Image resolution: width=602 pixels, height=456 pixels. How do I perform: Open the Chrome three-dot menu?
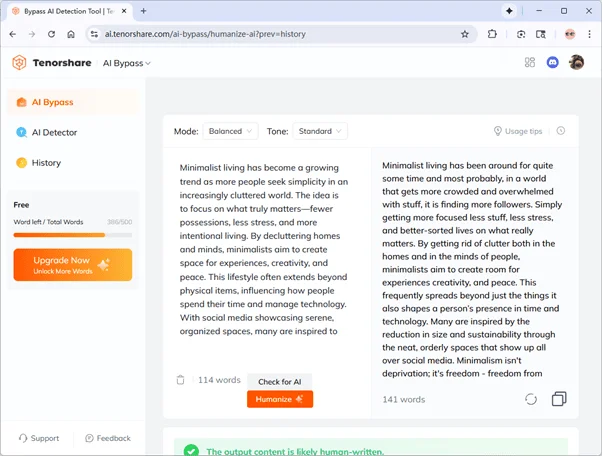point(589,34)
